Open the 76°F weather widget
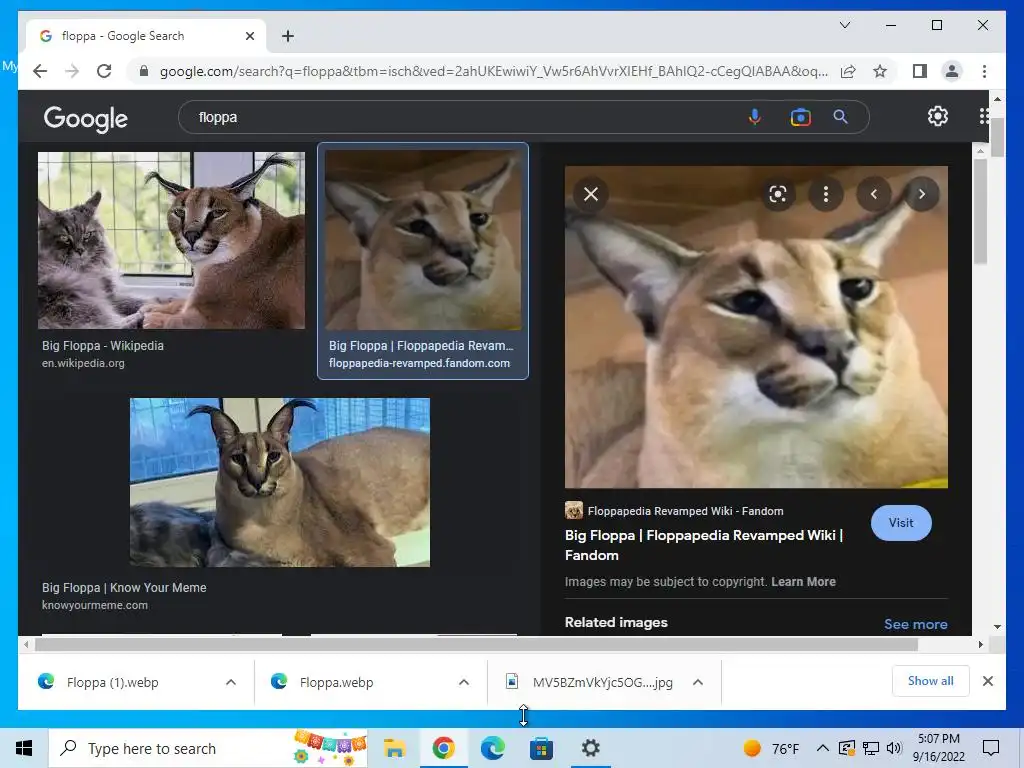 [x=771, y=748]
